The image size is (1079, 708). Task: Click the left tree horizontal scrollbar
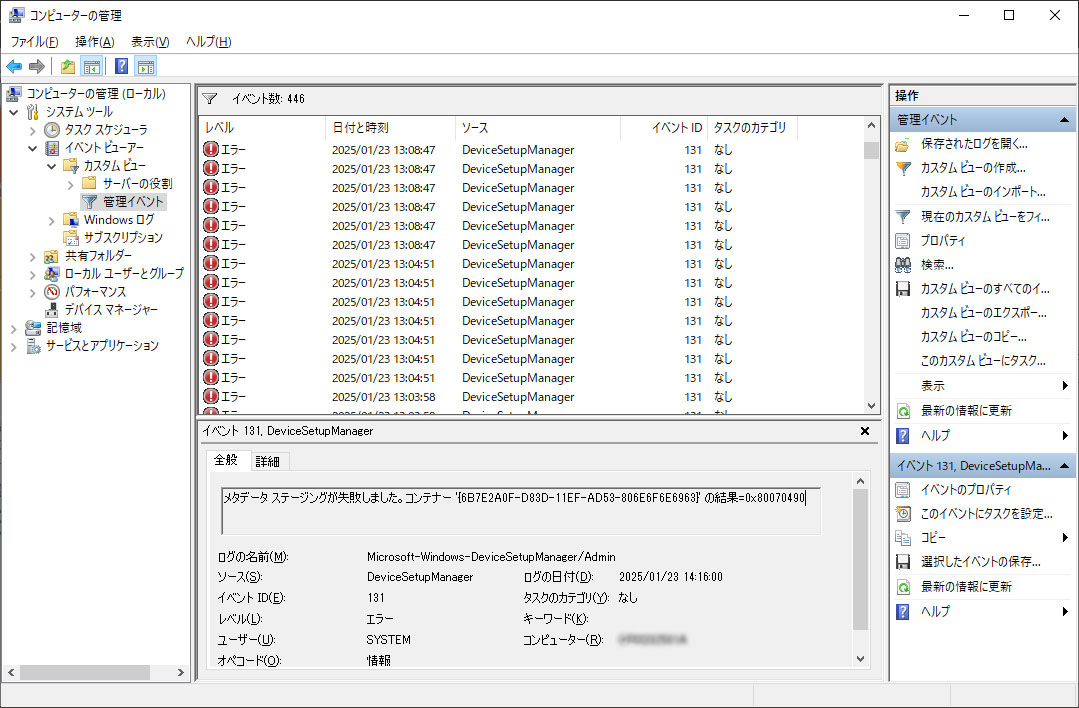pos(94,673)
